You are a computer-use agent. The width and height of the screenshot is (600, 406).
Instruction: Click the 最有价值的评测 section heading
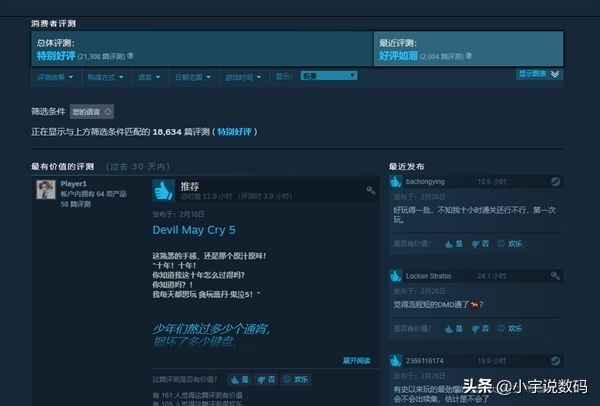[x=63, y=166]
